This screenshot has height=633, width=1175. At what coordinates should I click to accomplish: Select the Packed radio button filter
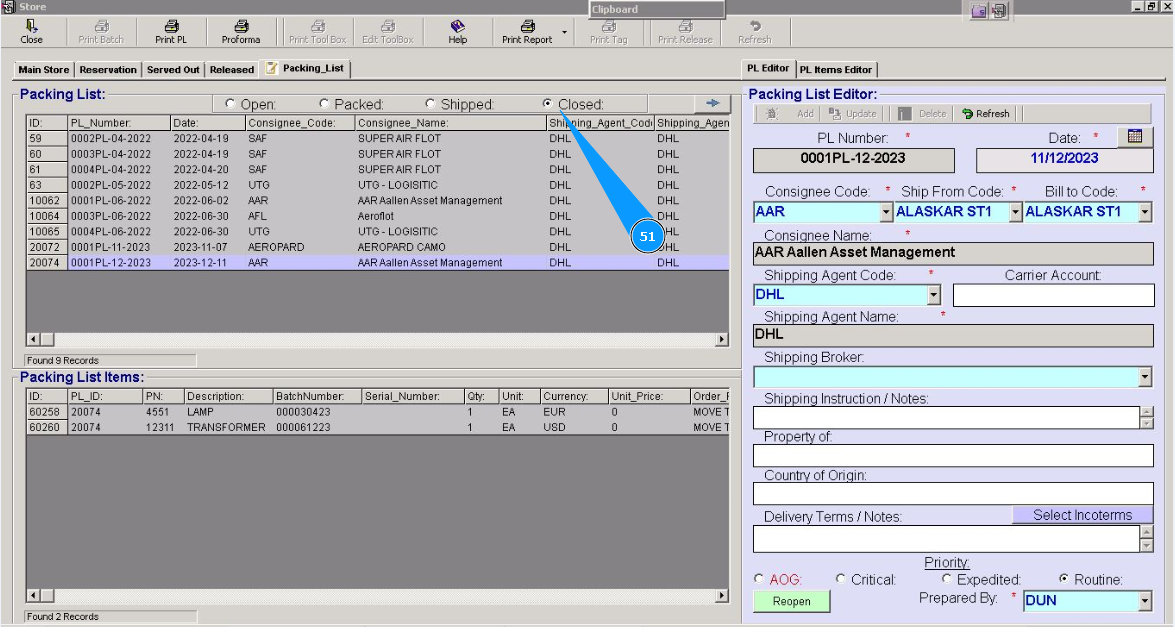[x=324, y=104]
